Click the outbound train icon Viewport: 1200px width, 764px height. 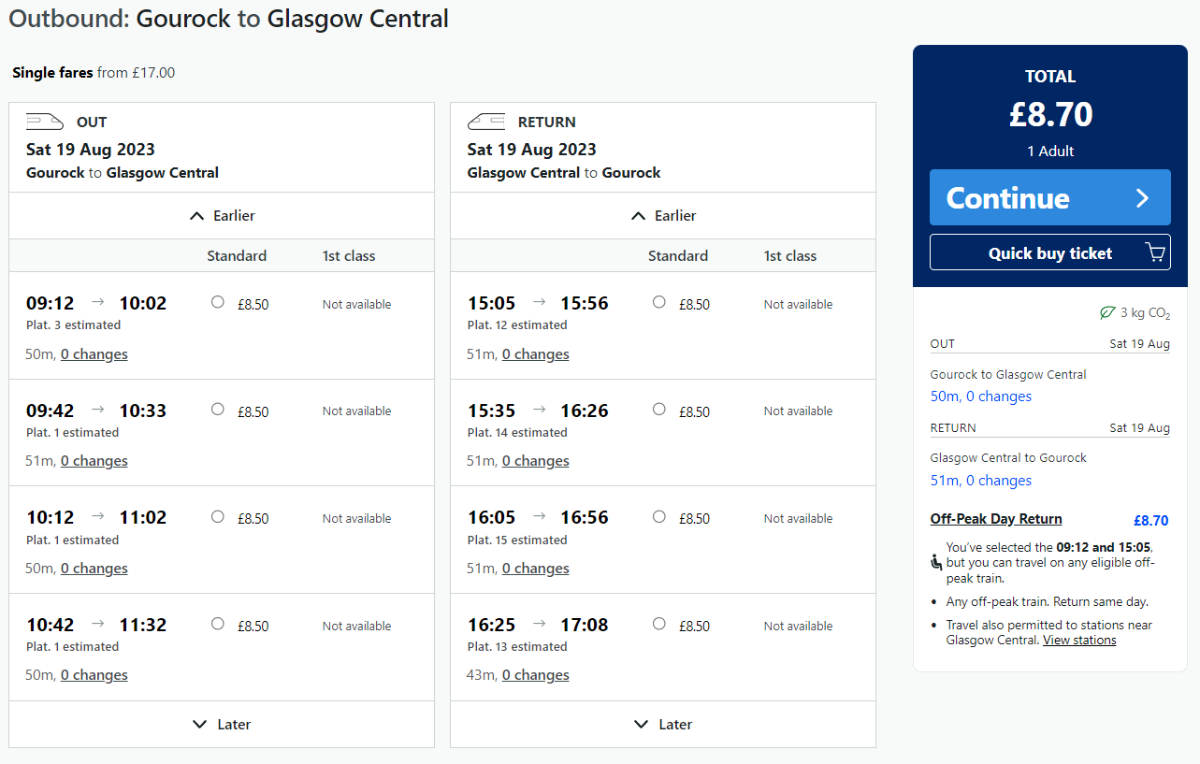pos(45,122)
